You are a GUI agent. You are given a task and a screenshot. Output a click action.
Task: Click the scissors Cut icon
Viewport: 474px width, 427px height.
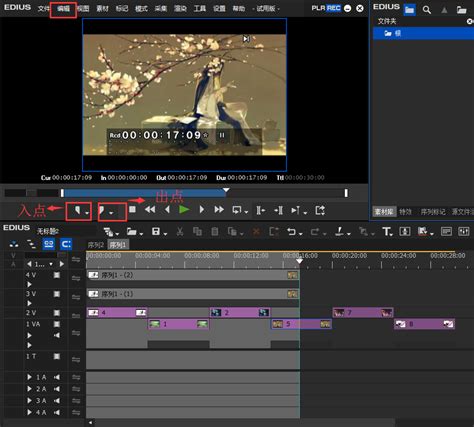(180, 231)
